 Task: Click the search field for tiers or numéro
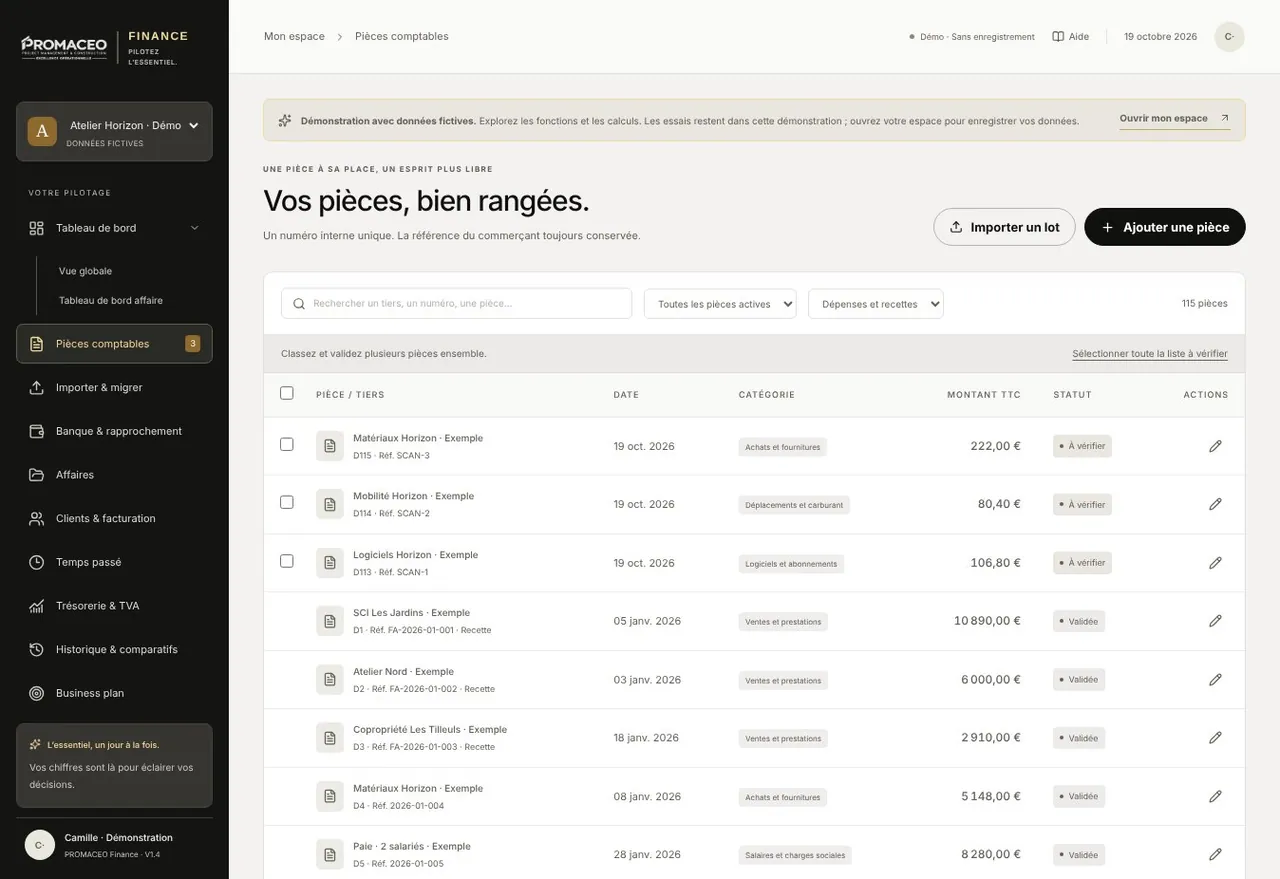point(456,304)
